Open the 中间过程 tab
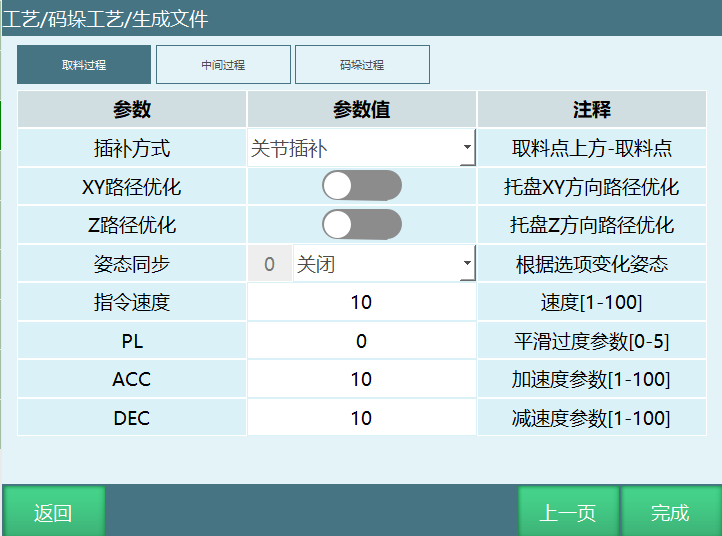Viewport: 722px width, 536px height. coord(223,65)
